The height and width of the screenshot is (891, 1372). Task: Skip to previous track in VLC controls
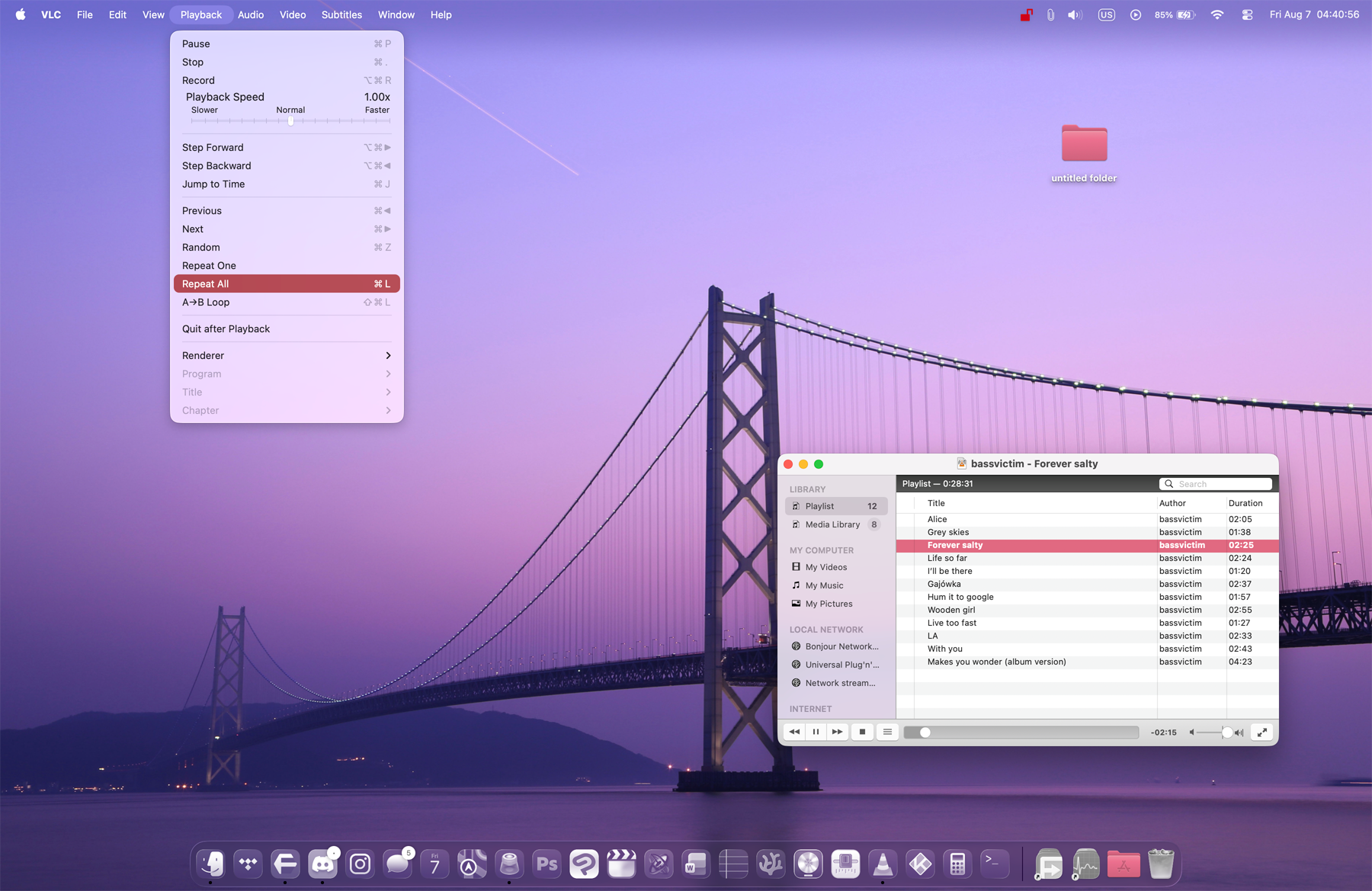coord(794,732)
